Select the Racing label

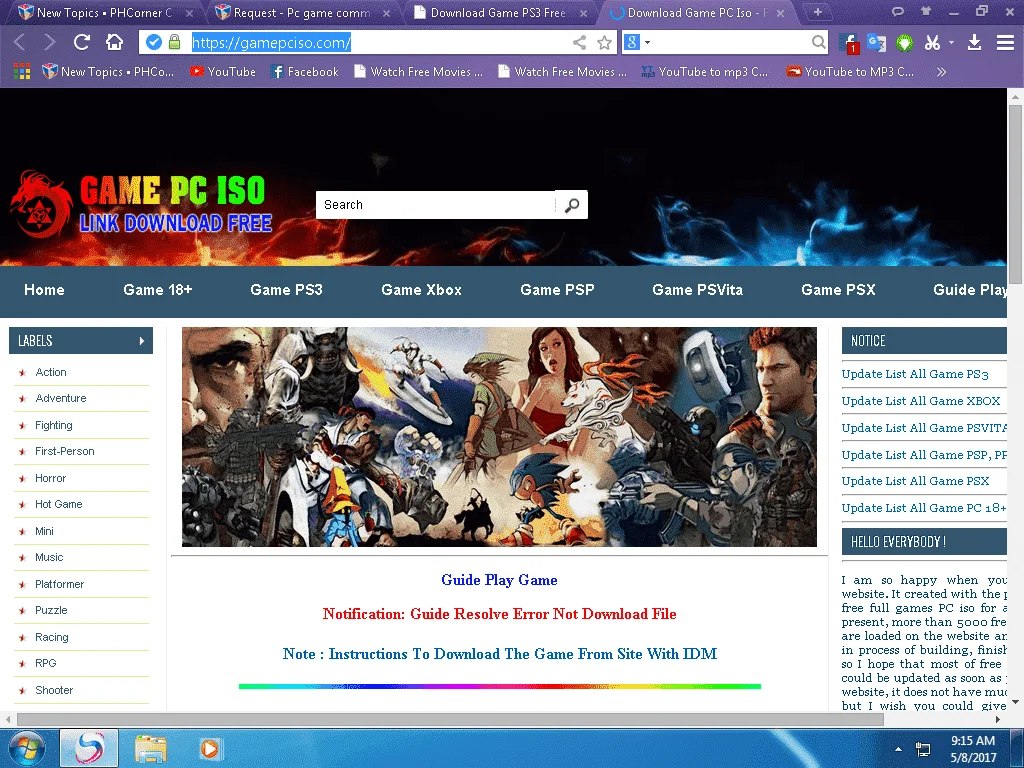click(52, 637)
